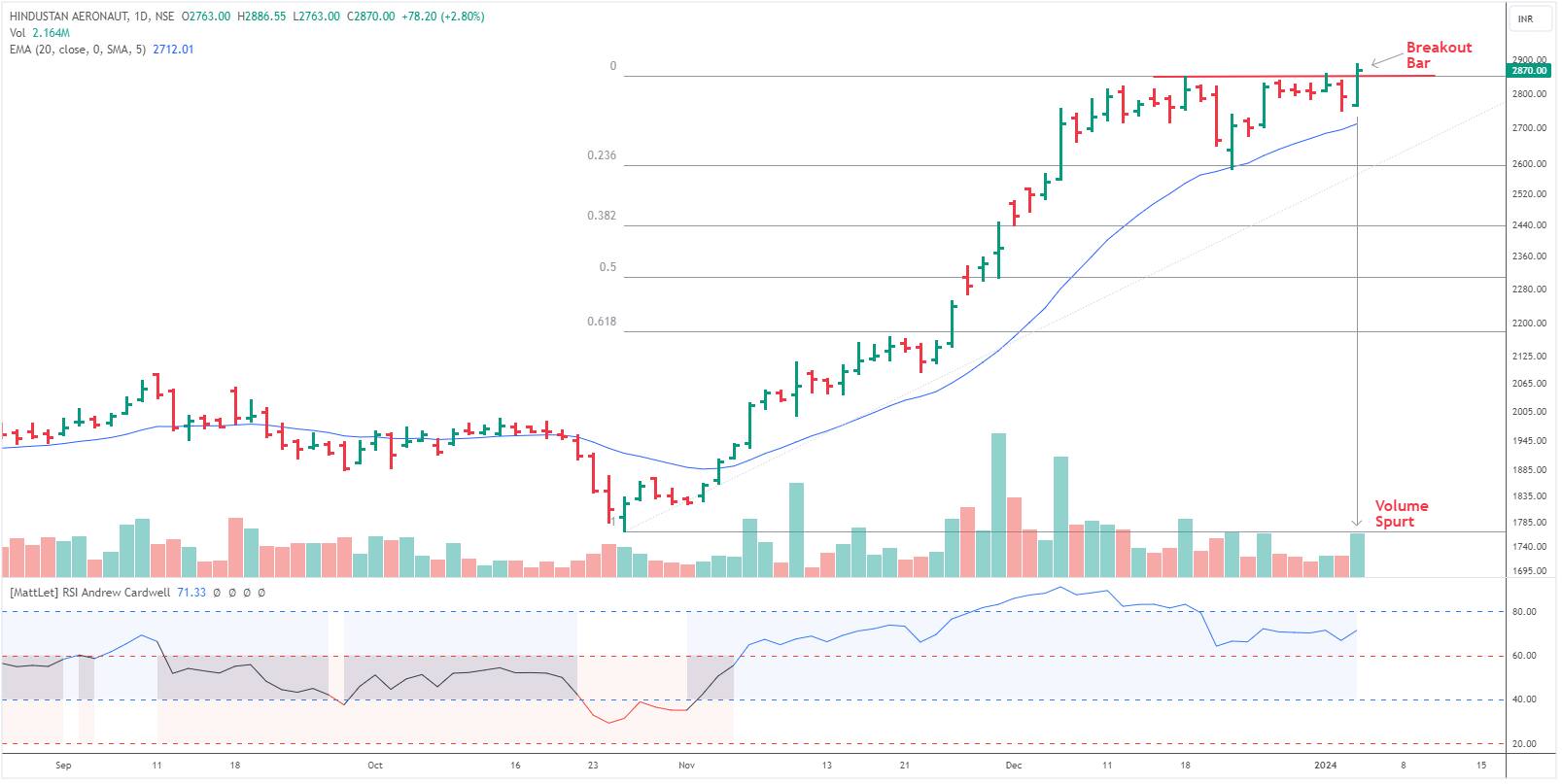The image size is (1562, 784).
Task: Select the 0.5 Fibonacci level label
Action: [x=607, y=267]
